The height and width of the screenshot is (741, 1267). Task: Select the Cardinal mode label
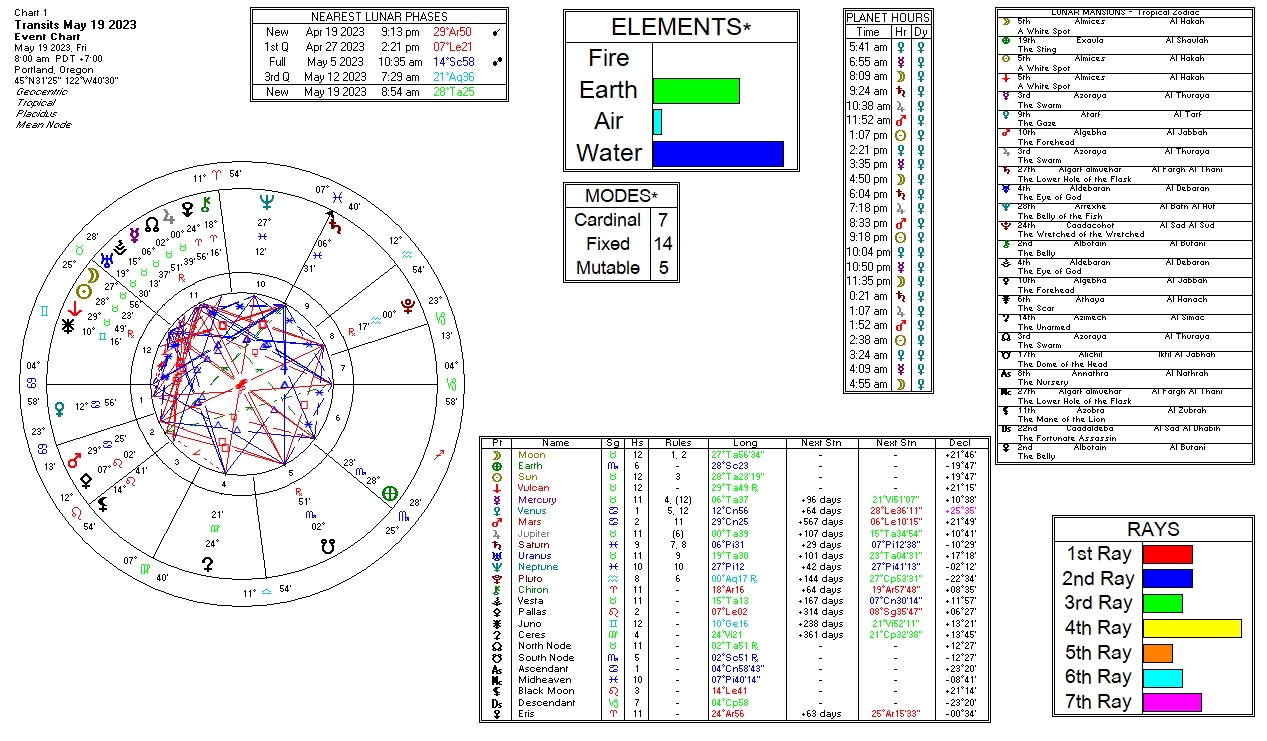608,220
